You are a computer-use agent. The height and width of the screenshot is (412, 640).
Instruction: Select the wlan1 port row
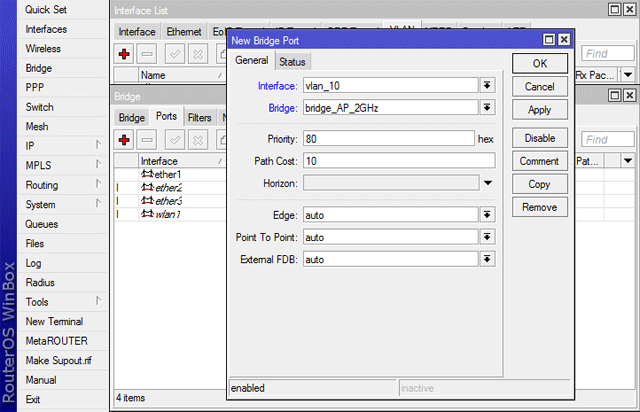coord(170,214)
